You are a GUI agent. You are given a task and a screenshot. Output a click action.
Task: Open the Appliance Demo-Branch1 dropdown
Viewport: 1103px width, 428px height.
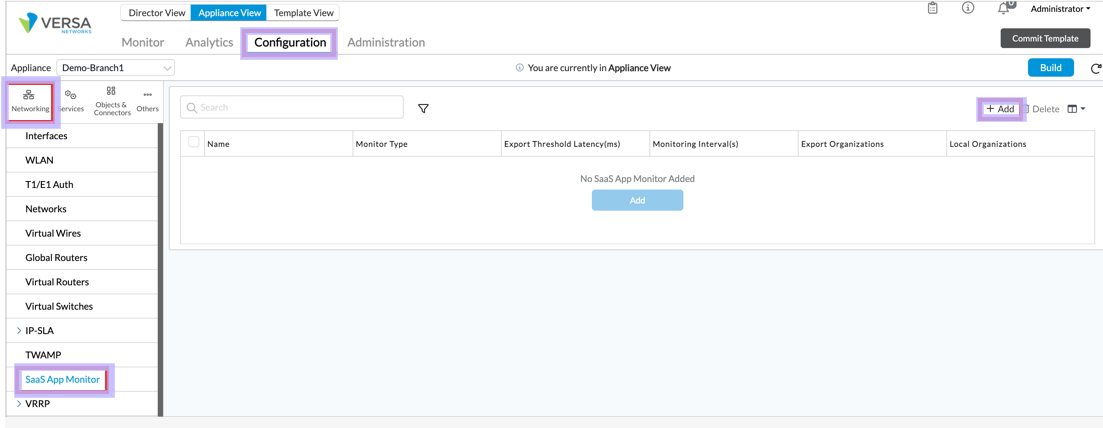pos(115,68)
